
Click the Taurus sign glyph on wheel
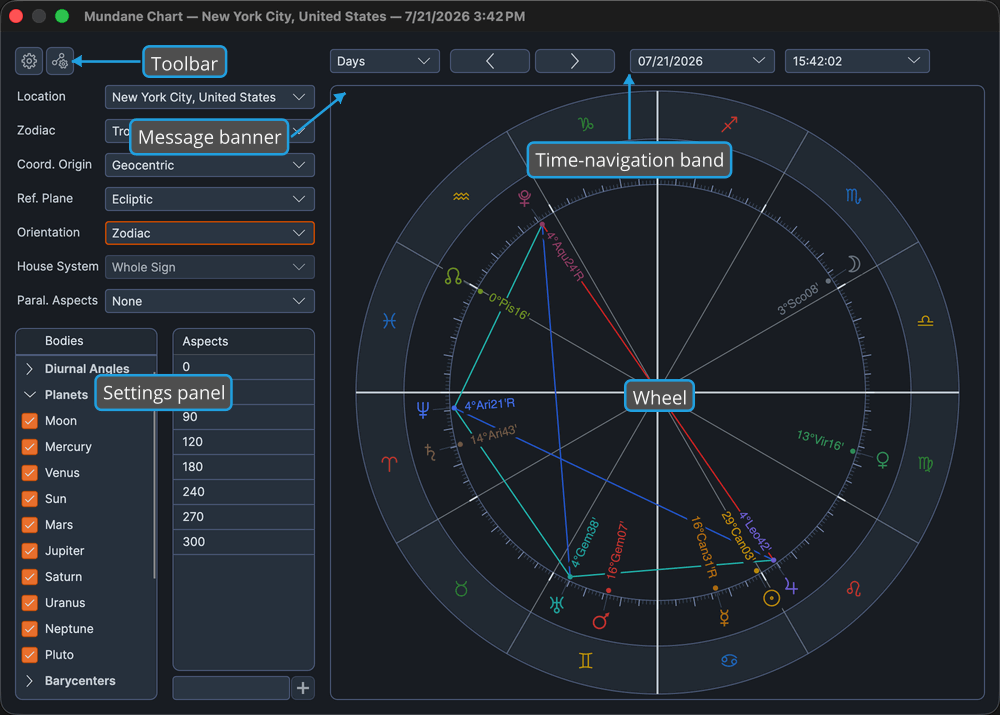coord(461,589)
